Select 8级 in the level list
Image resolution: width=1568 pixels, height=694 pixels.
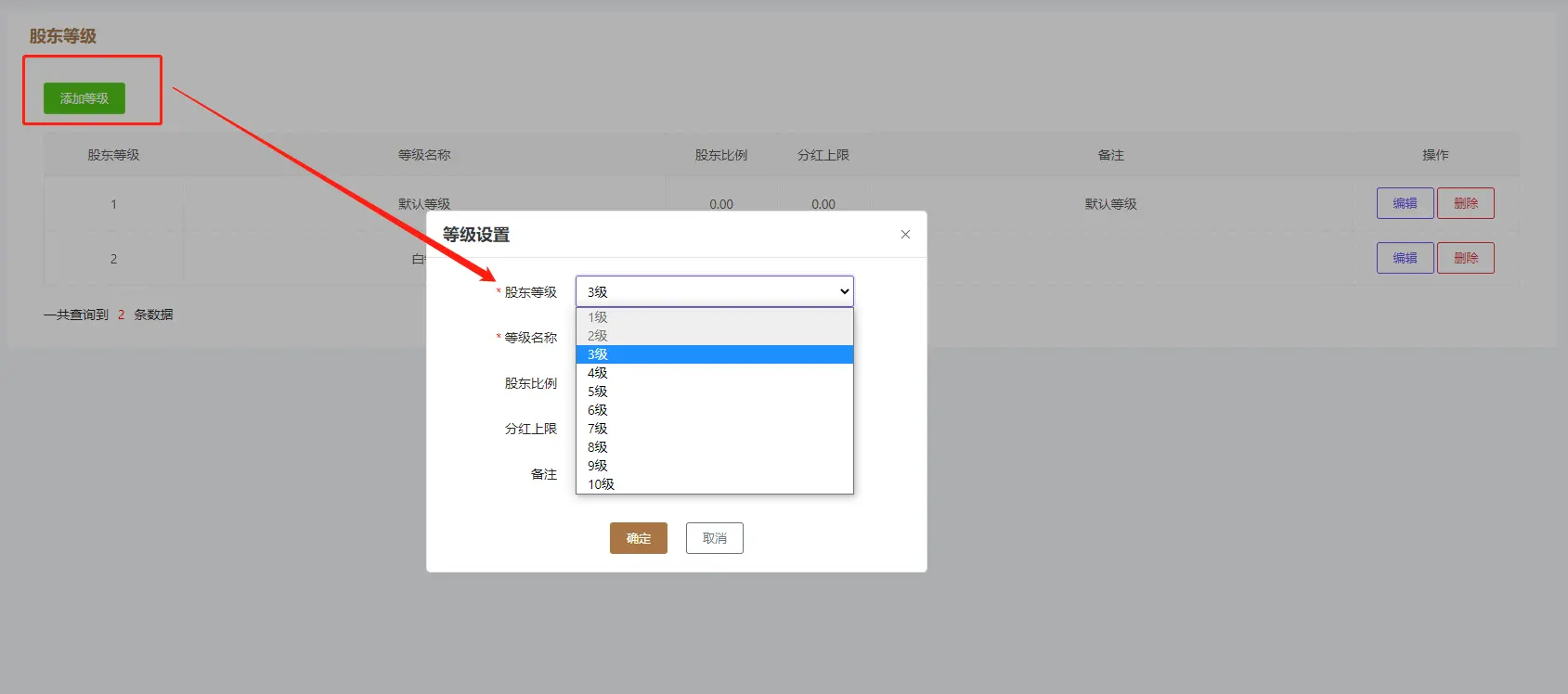[x=714, y=447]
